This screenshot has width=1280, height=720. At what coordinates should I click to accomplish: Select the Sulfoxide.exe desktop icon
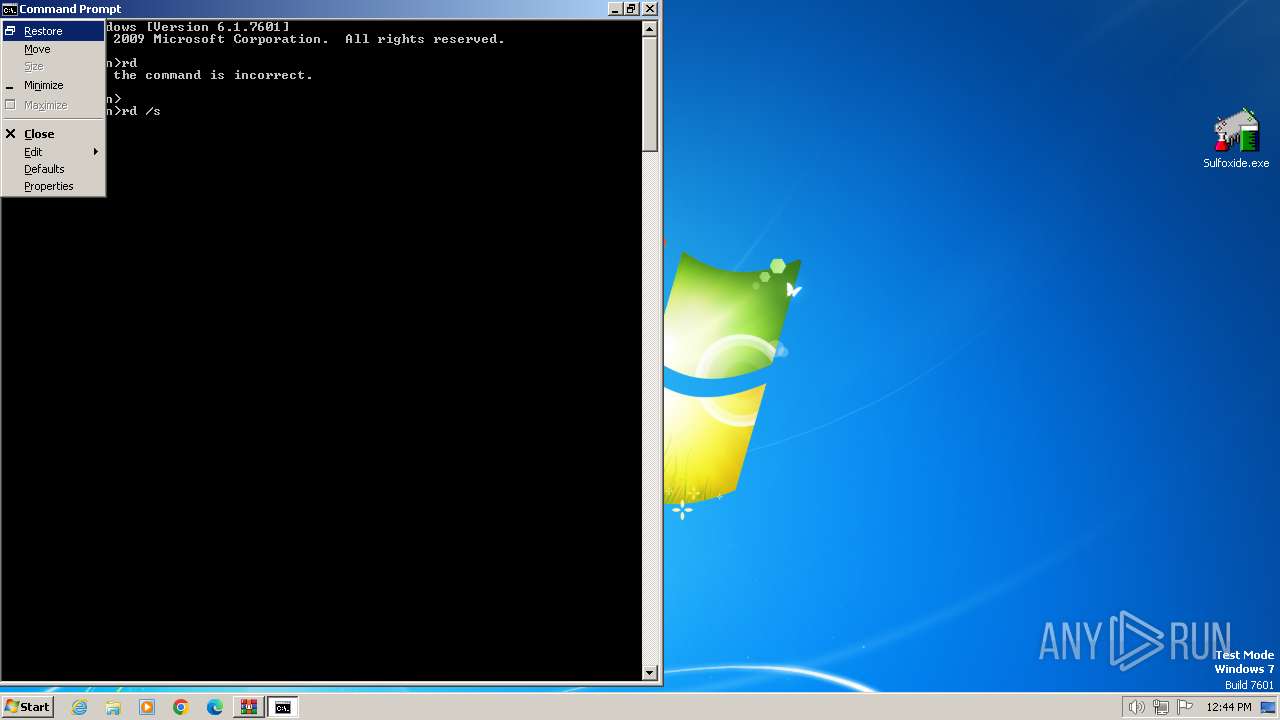pyautogui.click(x=1236, y=139)
